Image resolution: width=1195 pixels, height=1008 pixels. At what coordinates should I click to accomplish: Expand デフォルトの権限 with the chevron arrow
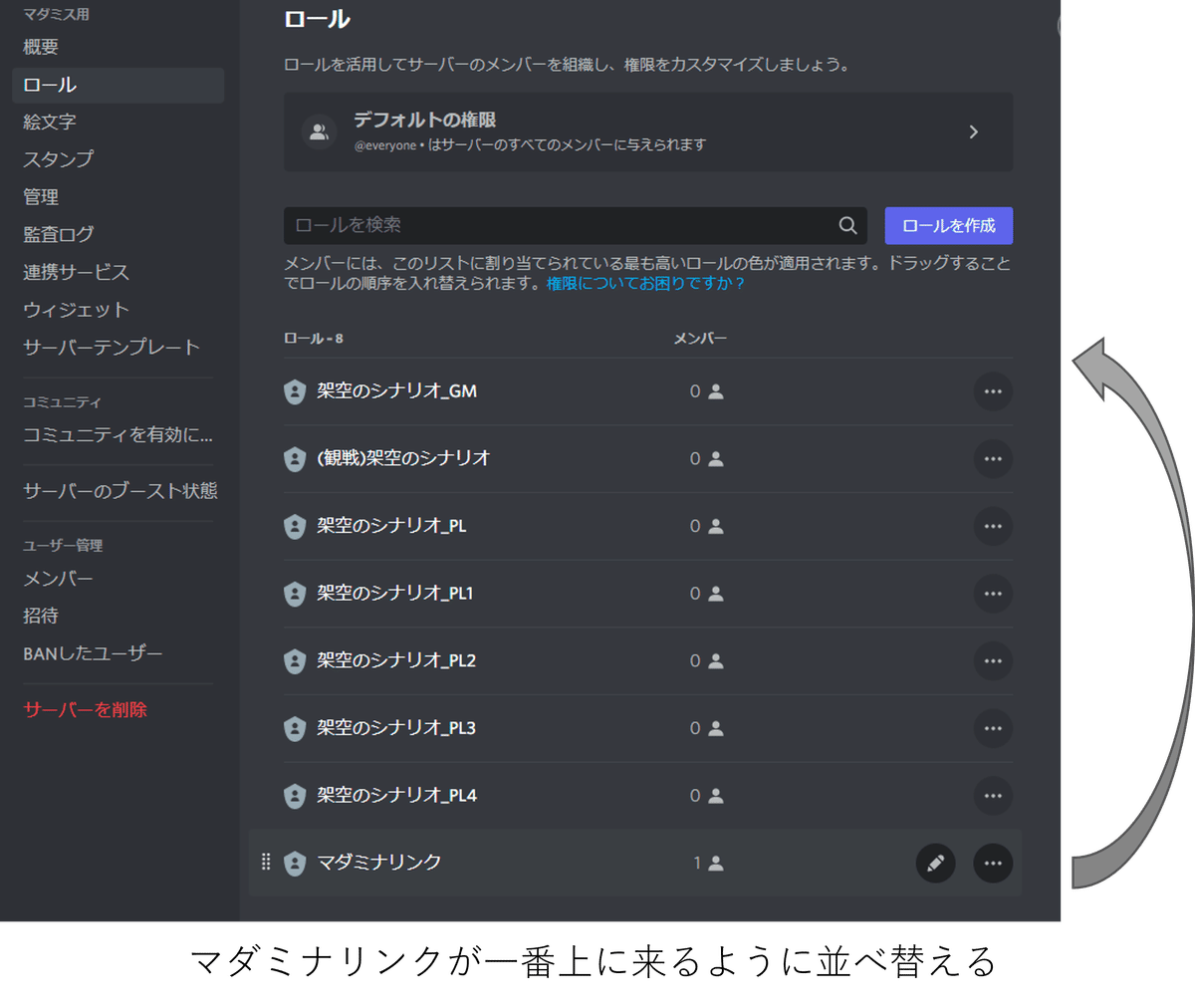coord(974,131)
